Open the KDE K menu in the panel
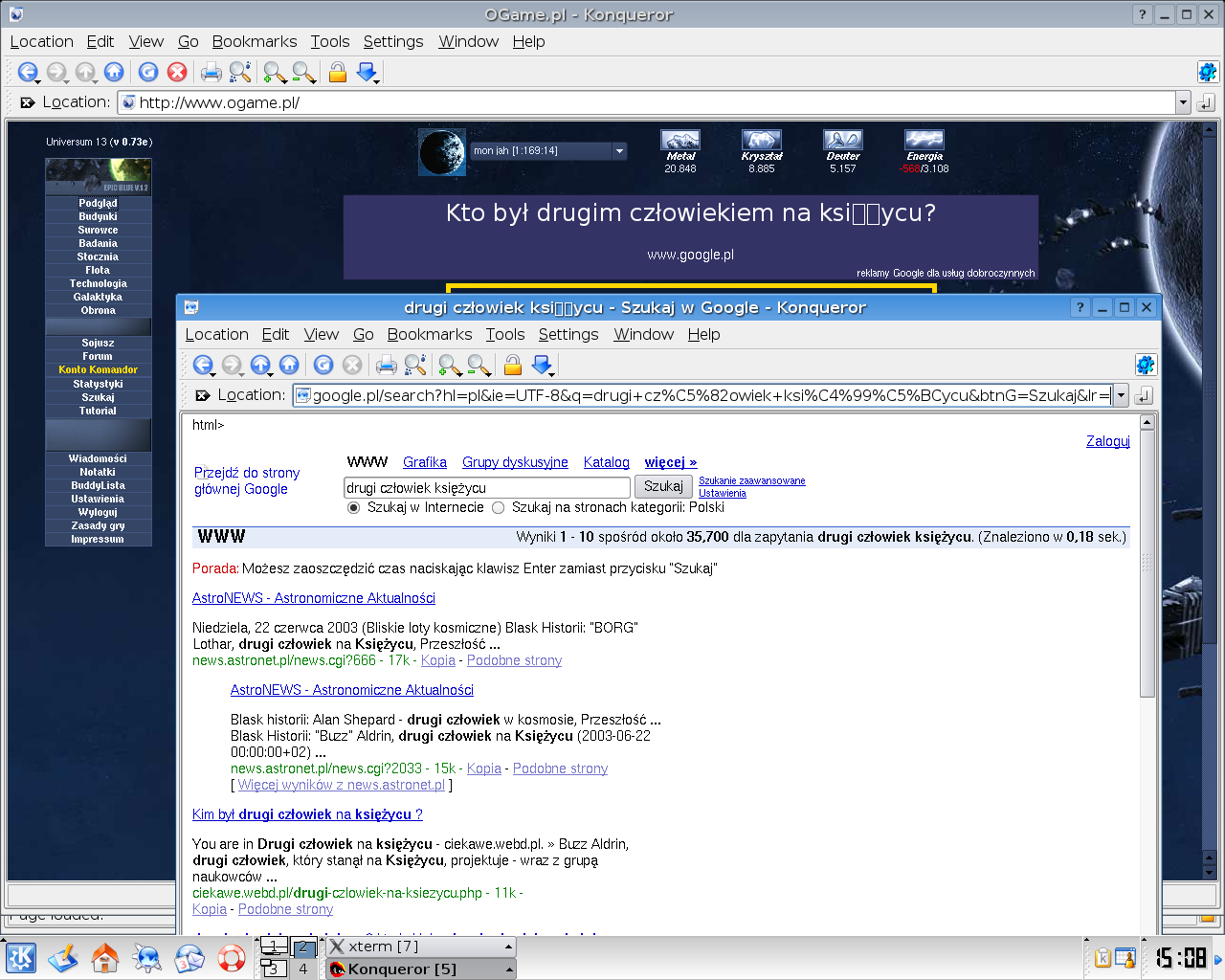The width and height of the screenshot is (1225, 980). click(21, 957)
